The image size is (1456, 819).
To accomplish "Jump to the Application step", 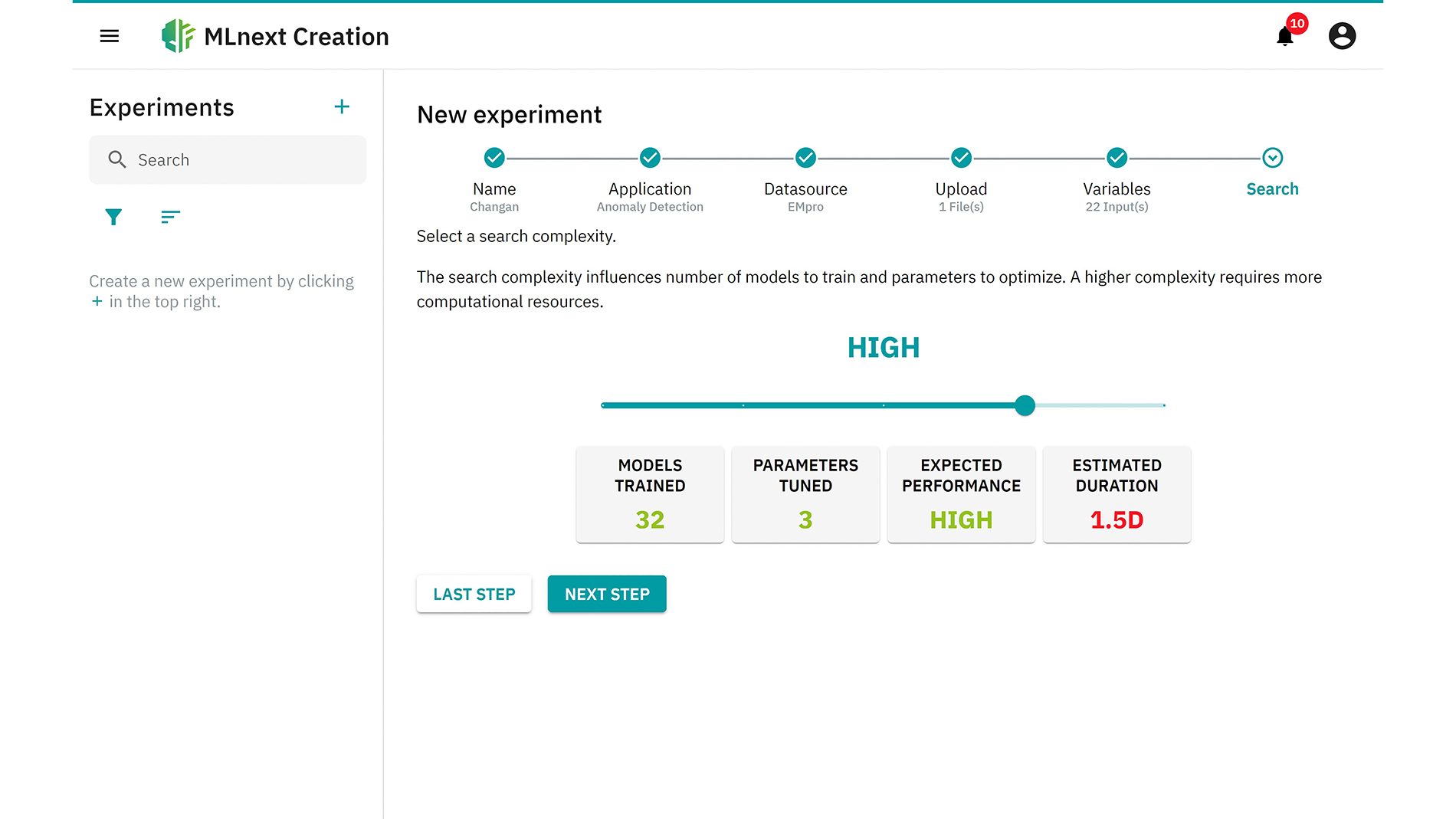I will pyautogui.click(x=650, y=158).
